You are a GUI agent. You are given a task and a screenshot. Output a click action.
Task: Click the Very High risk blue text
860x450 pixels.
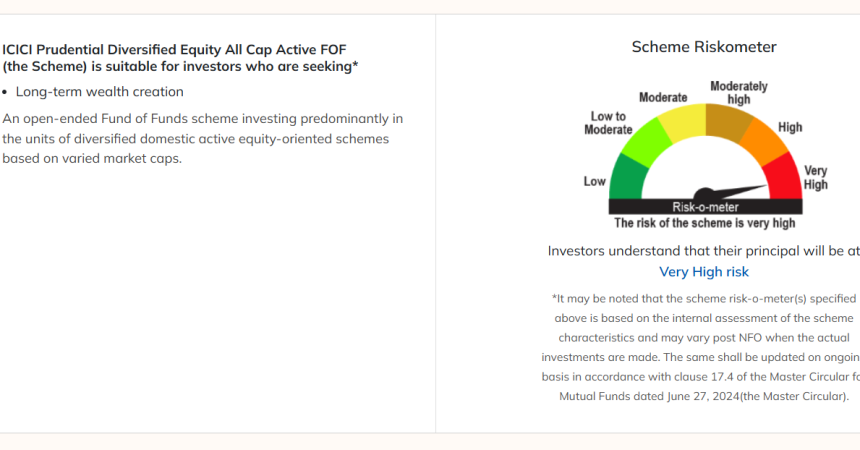tap(704, 271)
